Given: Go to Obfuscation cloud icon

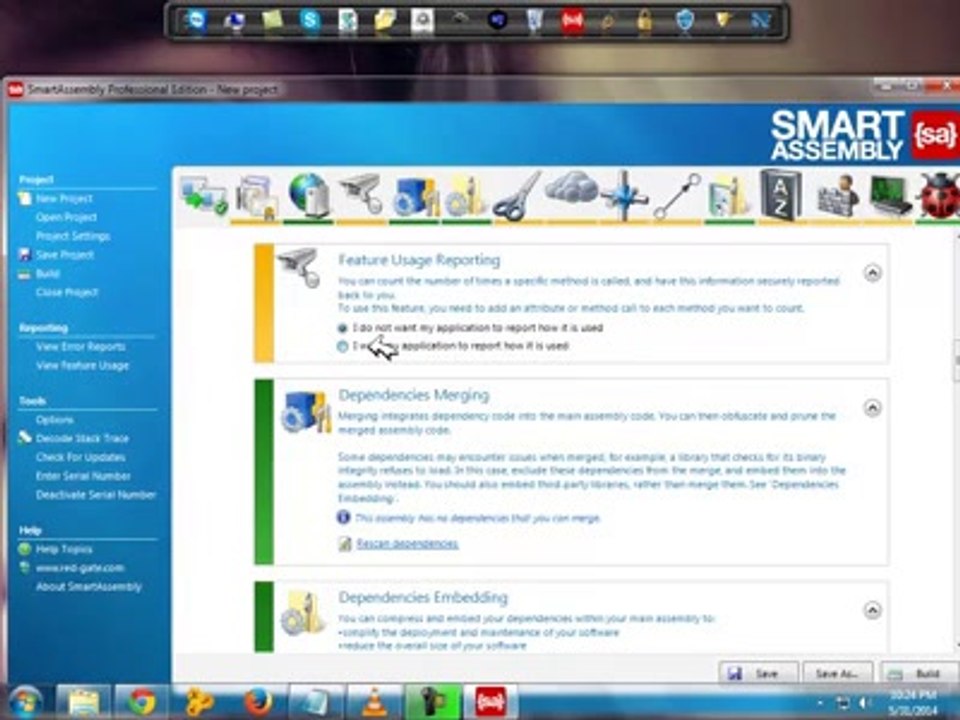Looking at the screenshot, I should point(571,187).
